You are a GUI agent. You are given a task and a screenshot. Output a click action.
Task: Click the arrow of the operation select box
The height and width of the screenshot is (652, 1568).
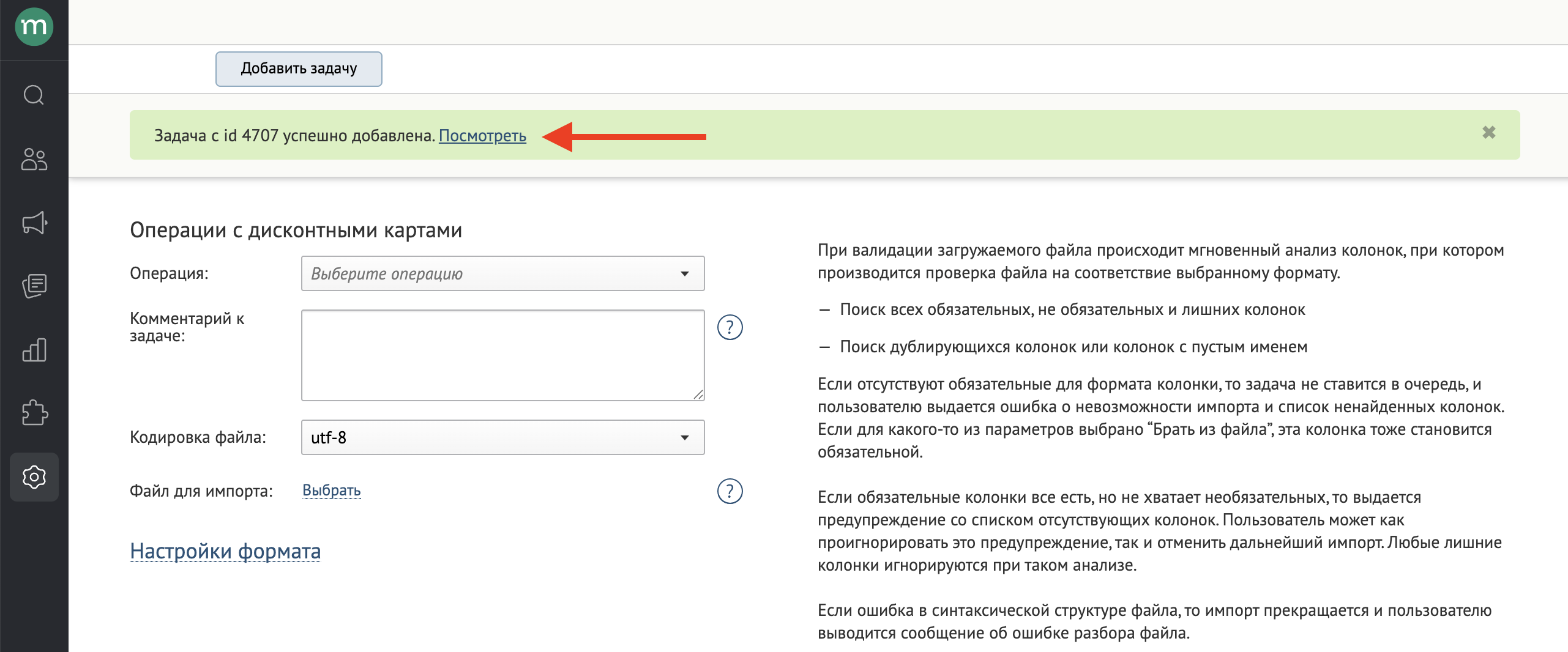point(685,273)
